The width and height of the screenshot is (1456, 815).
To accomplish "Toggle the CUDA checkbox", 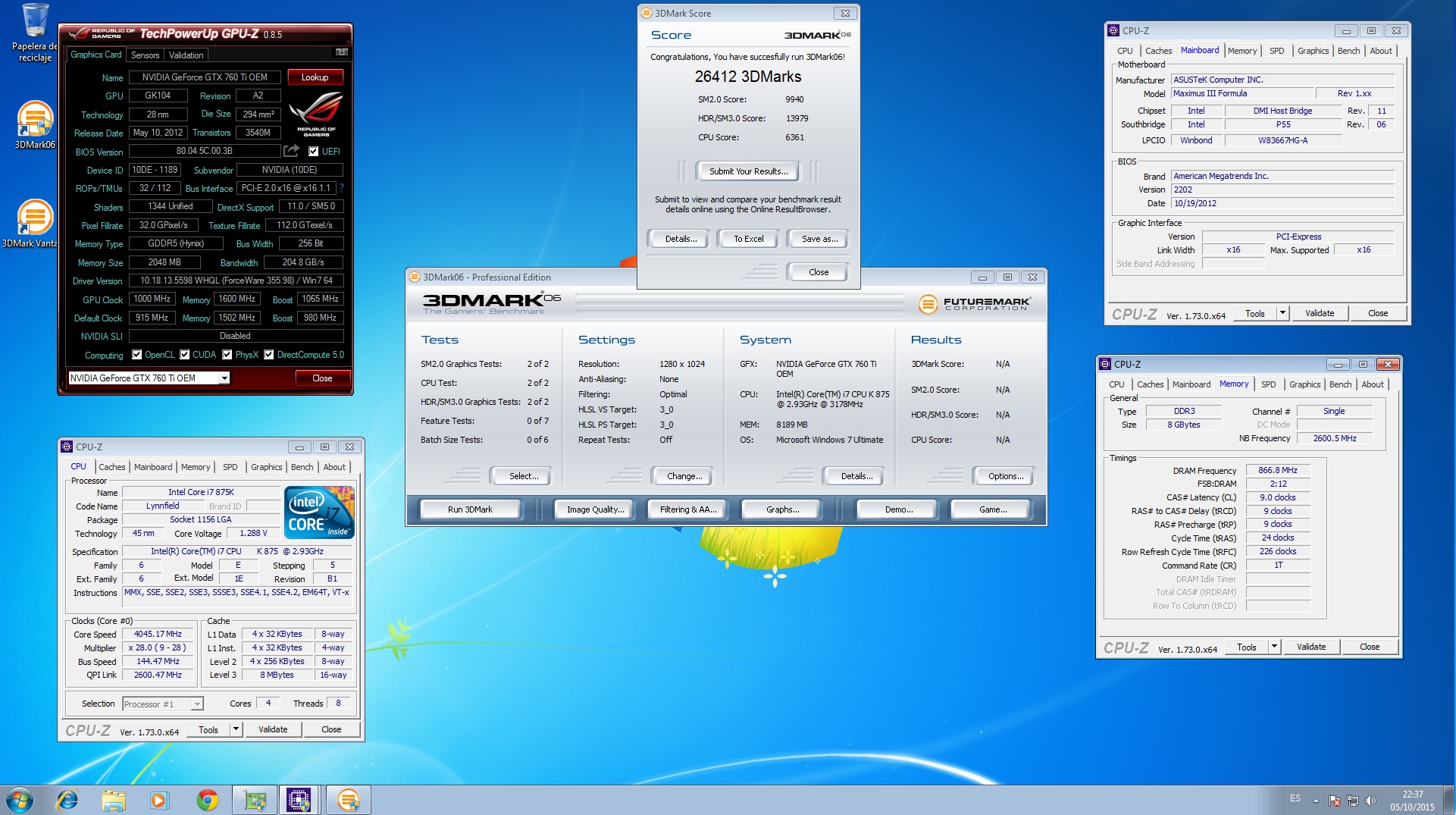I will [x=185, y=354].
